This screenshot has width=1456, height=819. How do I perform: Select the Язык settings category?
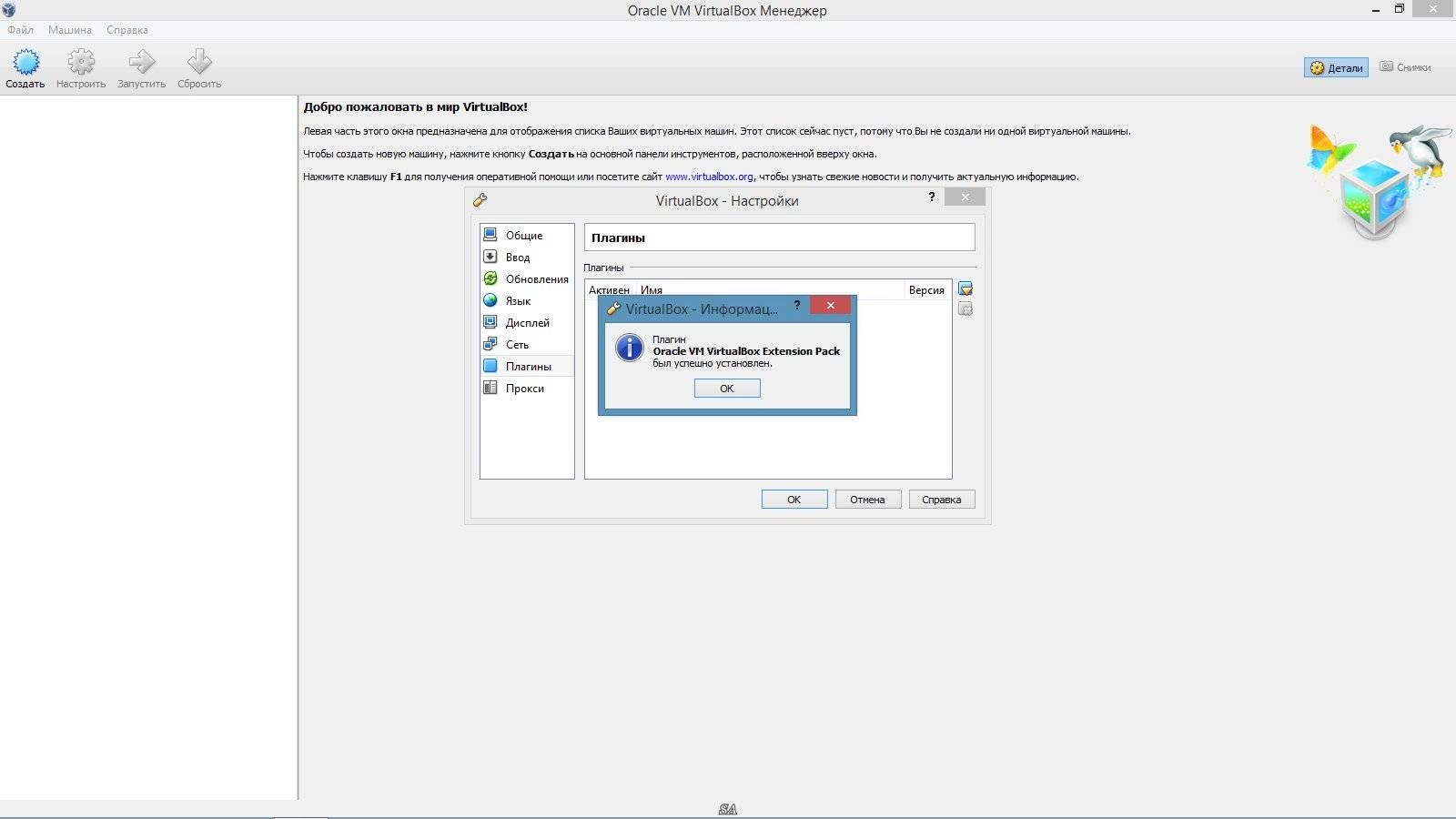(x=527, y=300)
